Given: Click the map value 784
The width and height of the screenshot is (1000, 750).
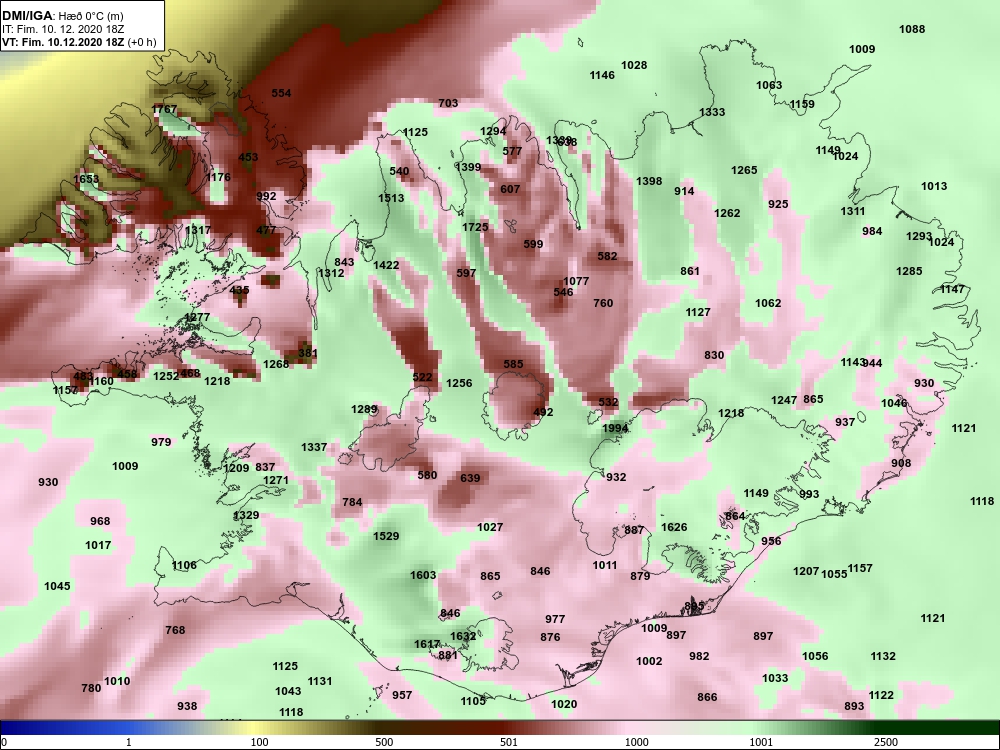Looking at the screenshot, I should coord(352,503).
